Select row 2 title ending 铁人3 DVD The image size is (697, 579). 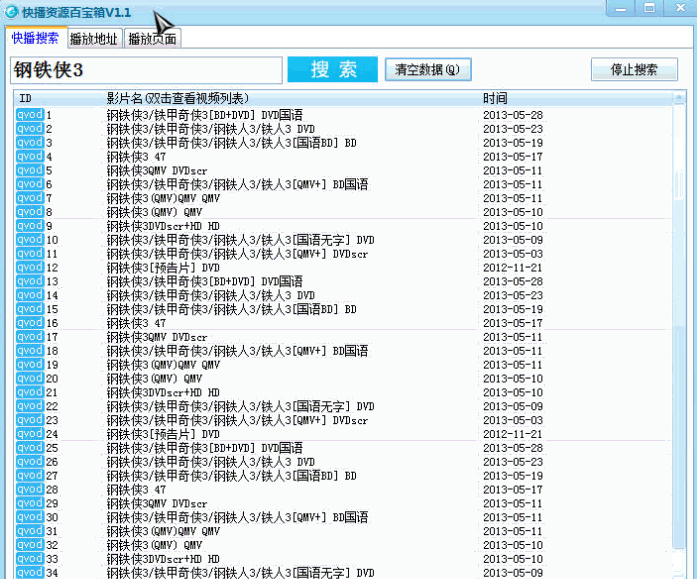pos(211,129)
